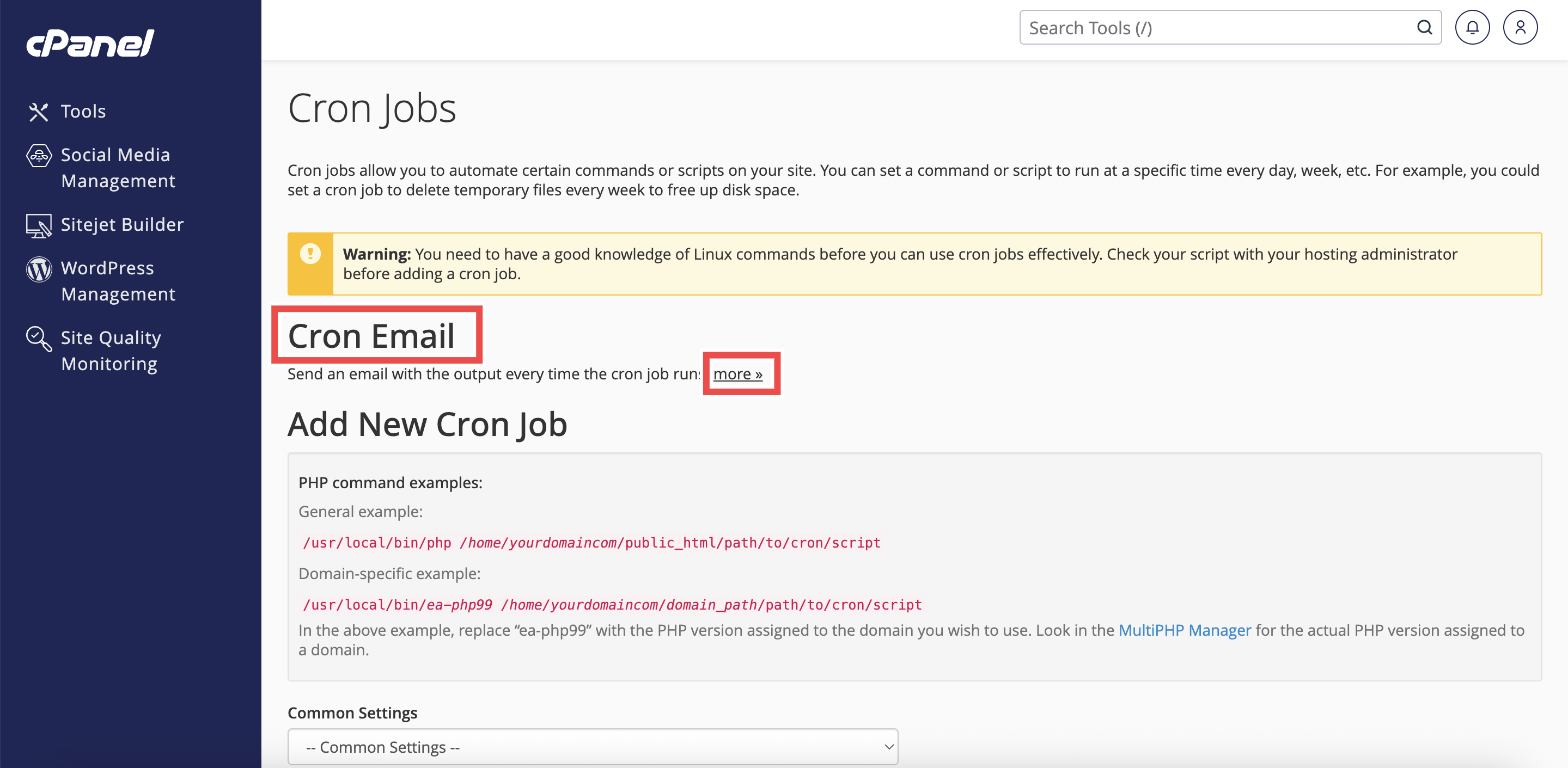This screenshot has height=768, width=1568.
Task: Click the cPanel logo
Action: point(90,44)
